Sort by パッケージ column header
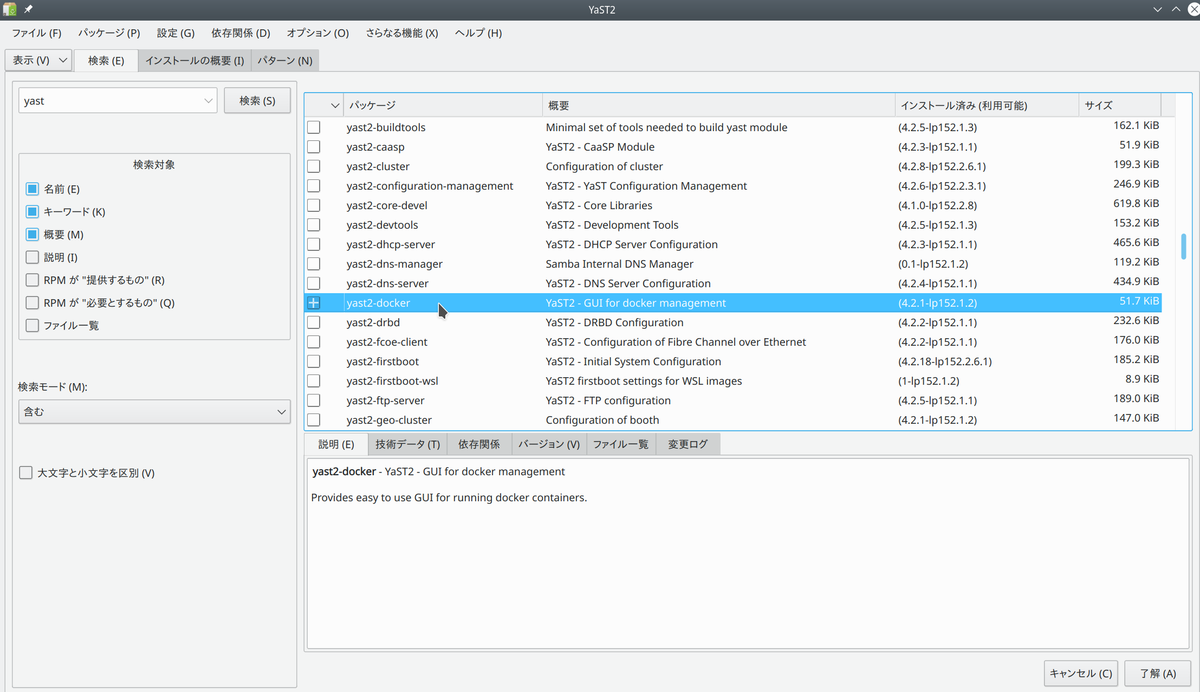1200x692 pixels. click(x=443, y=105)
